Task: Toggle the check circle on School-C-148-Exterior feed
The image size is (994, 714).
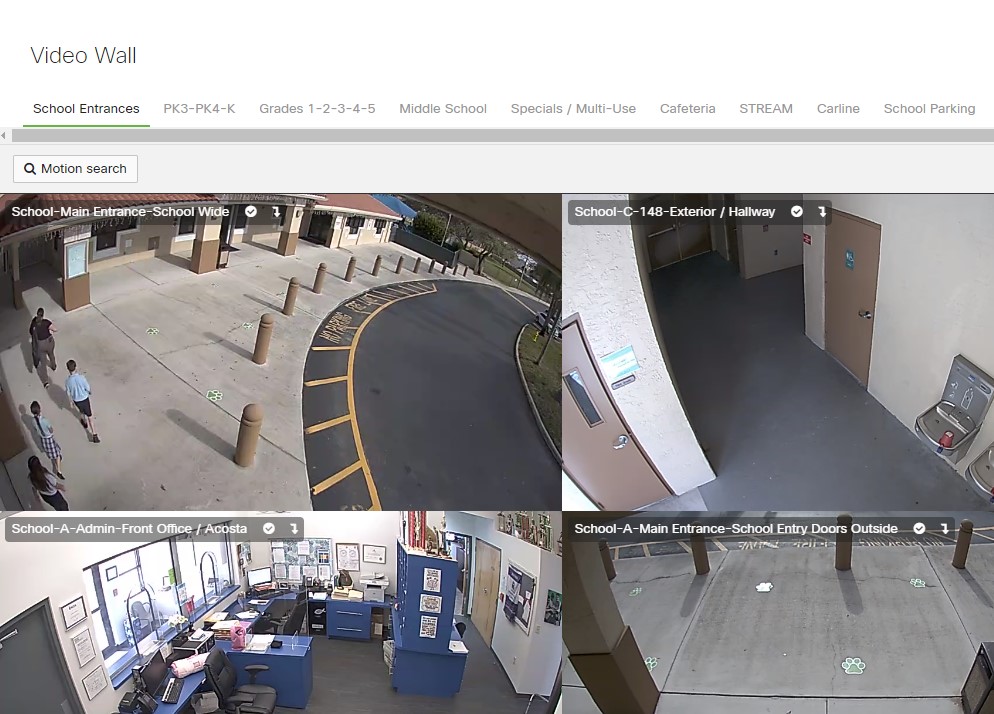Action: click(x=796, y=211)
